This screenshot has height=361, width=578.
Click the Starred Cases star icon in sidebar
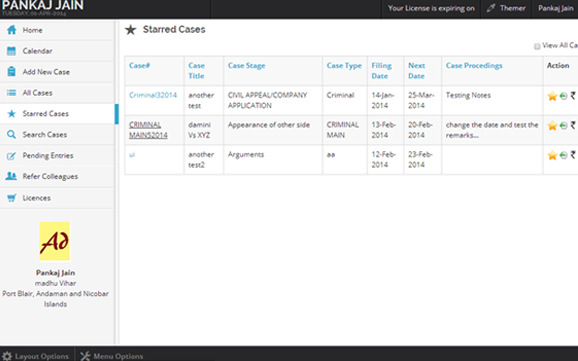click(12, 114)
